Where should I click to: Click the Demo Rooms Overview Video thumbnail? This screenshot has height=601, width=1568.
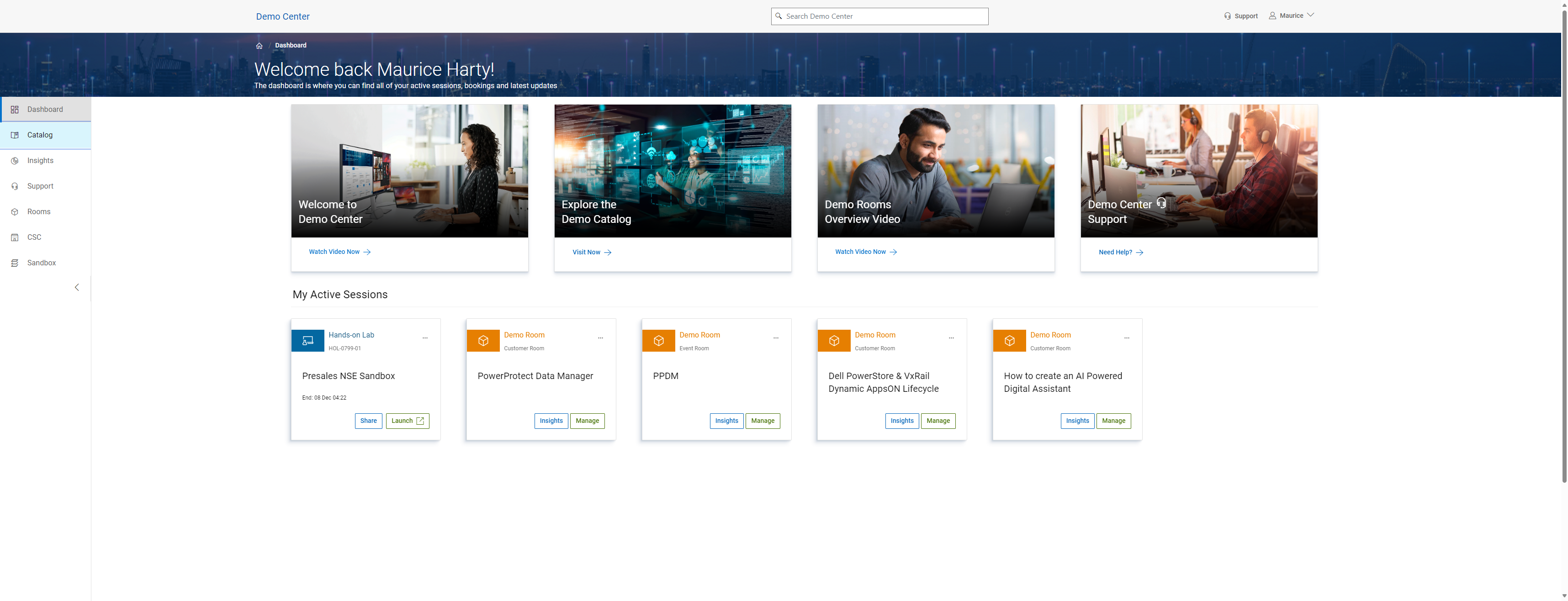[x=935, y=171]
